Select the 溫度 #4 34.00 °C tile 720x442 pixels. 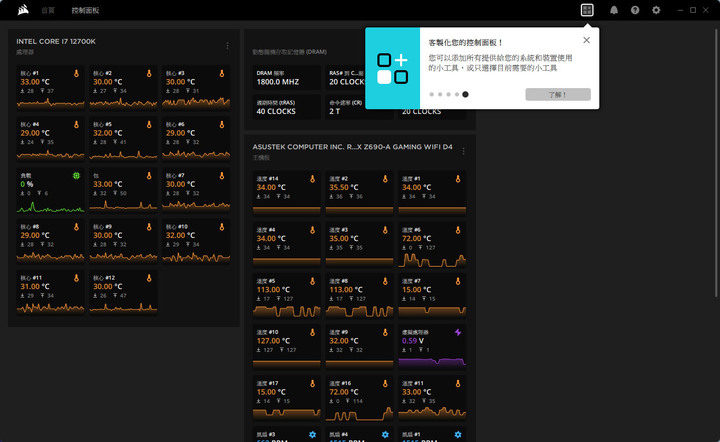pos(287,244)
